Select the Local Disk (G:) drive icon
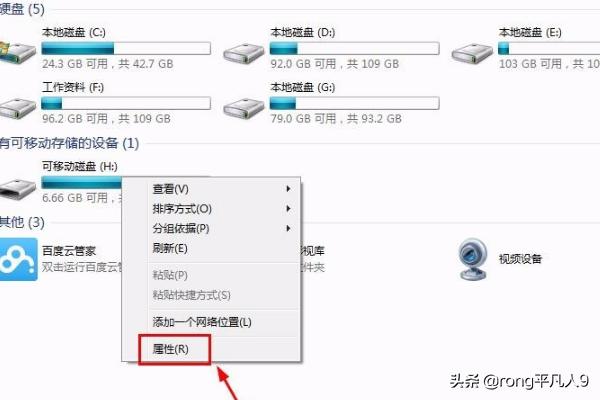 click(x=244, y=109)
